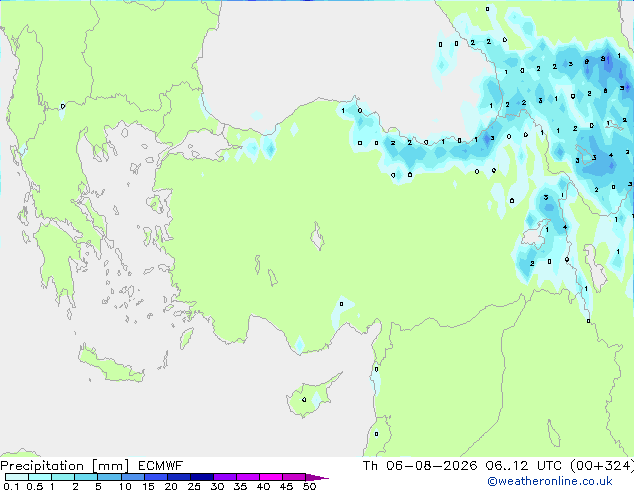Click the (00+324) forecast hour label
634x490 pixels.
click(x=602, y=466)
